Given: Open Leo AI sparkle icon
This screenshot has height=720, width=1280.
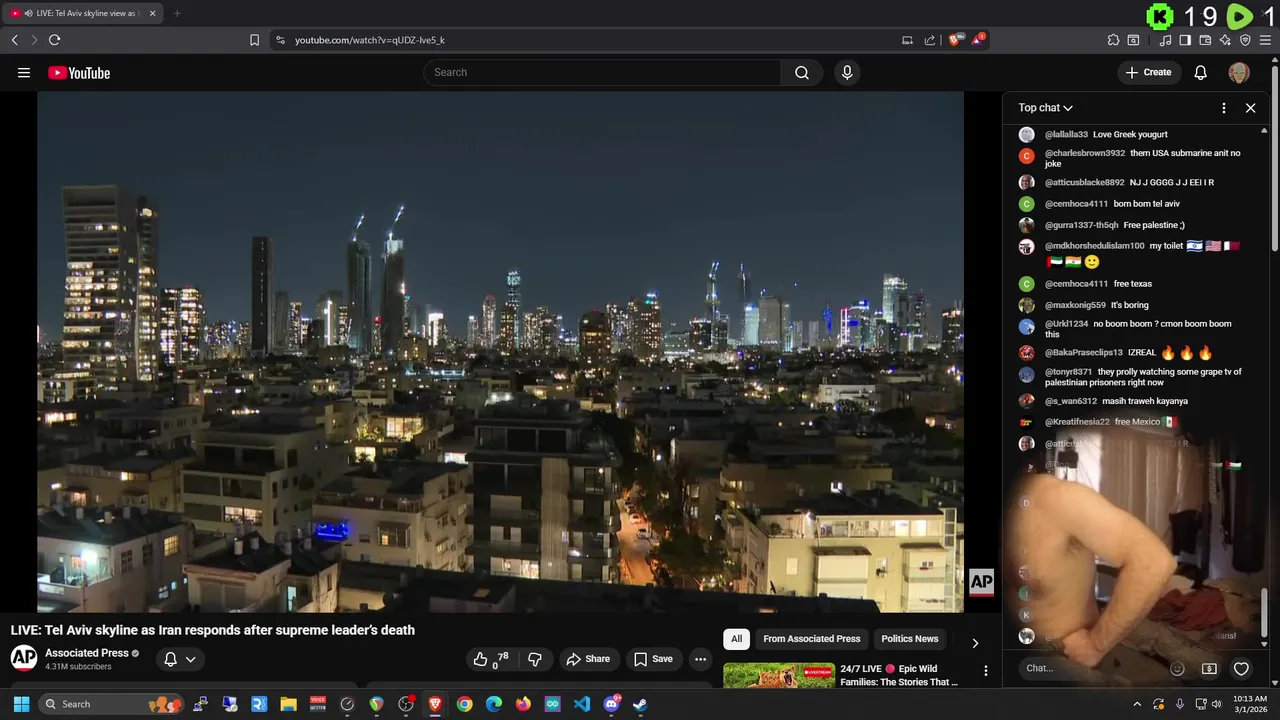Looking at the screenshot, I should (1225, 40).
